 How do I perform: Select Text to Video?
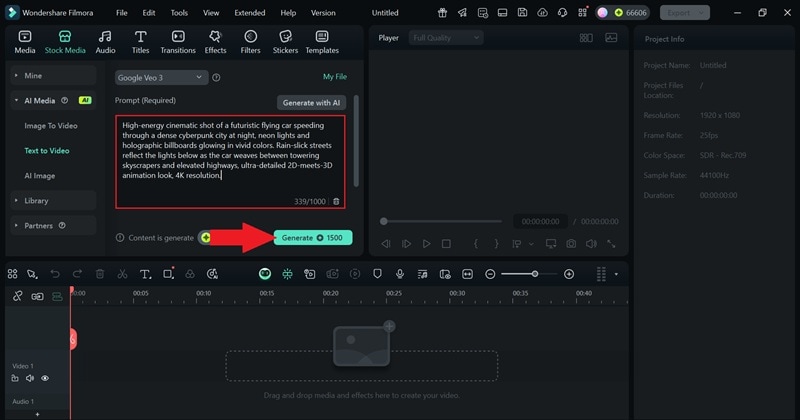47,151
